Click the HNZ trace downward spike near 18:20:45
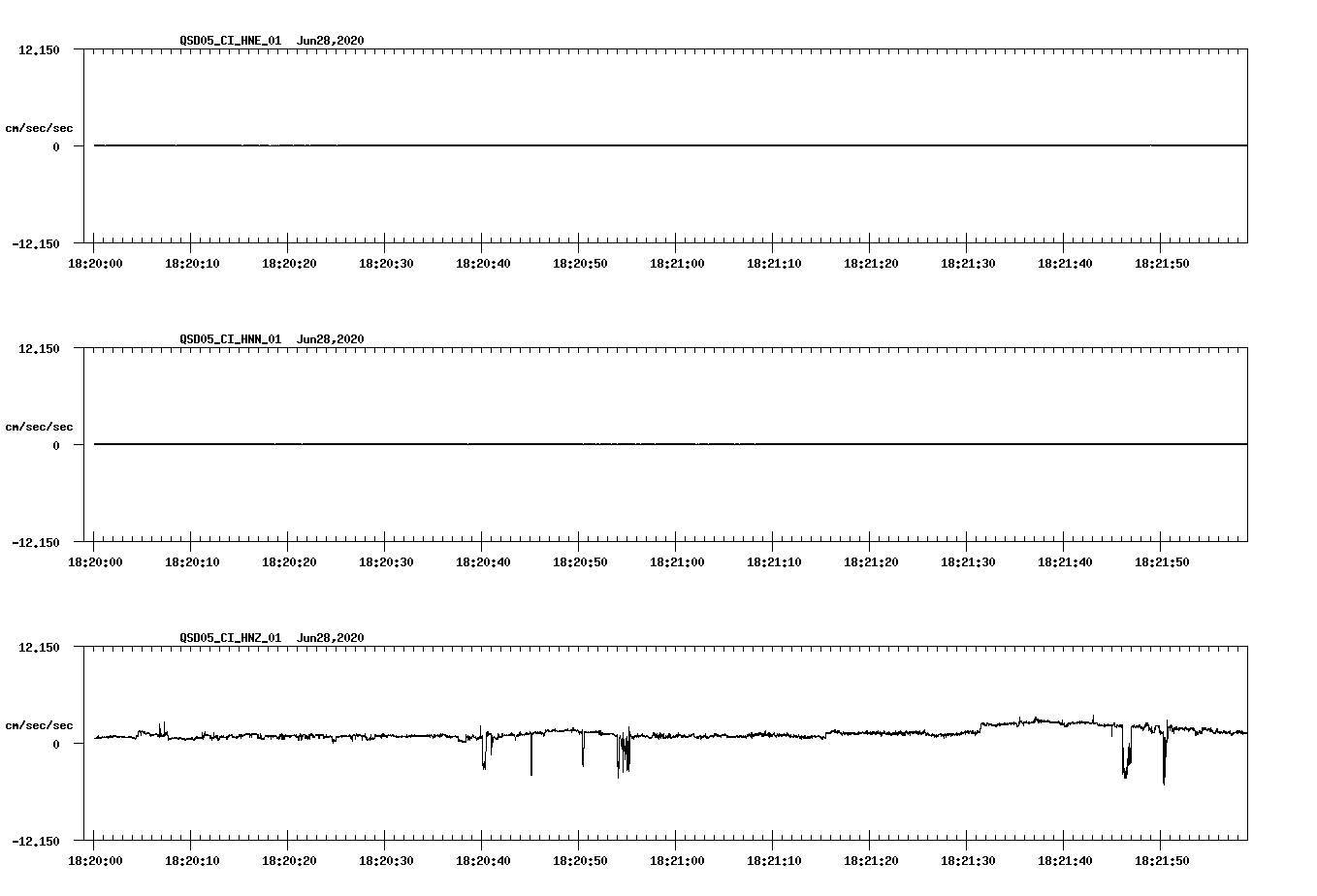The image size is (1317, 896). tap(531, 754)
